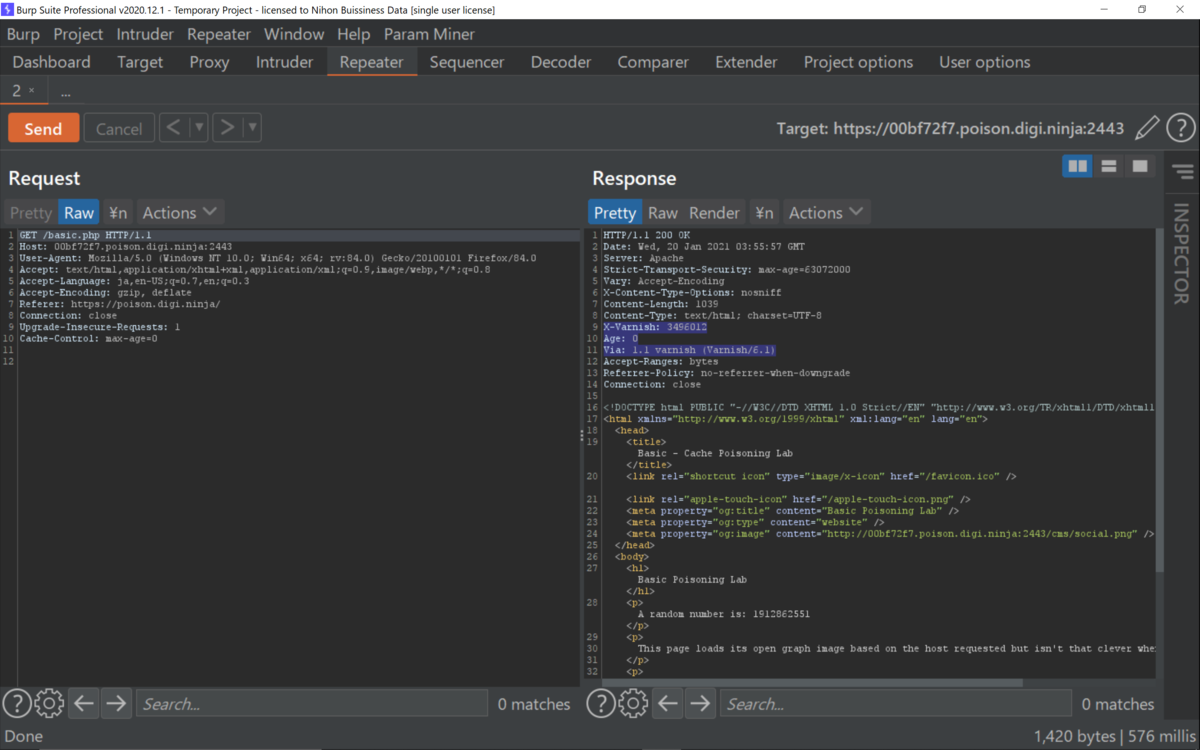Viewport: 1200px width, 750px height.
Task: Click the Request search field
Action: [311, 704]
